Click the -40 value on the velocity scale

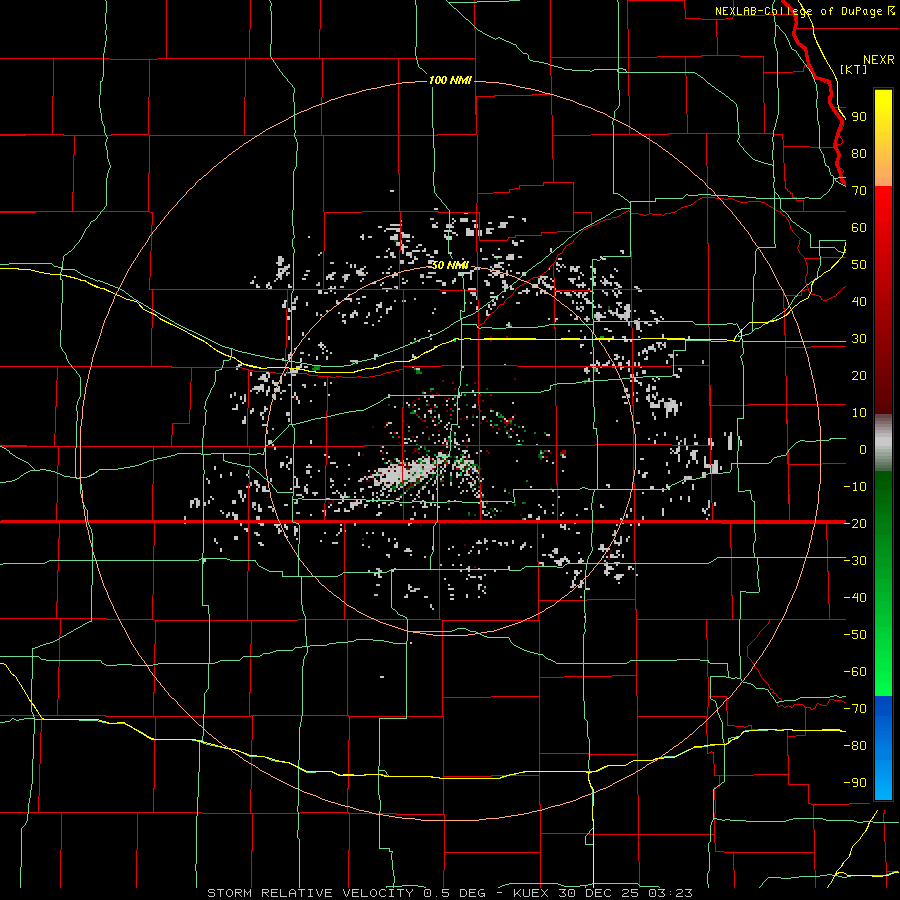(x=855, y=598)
